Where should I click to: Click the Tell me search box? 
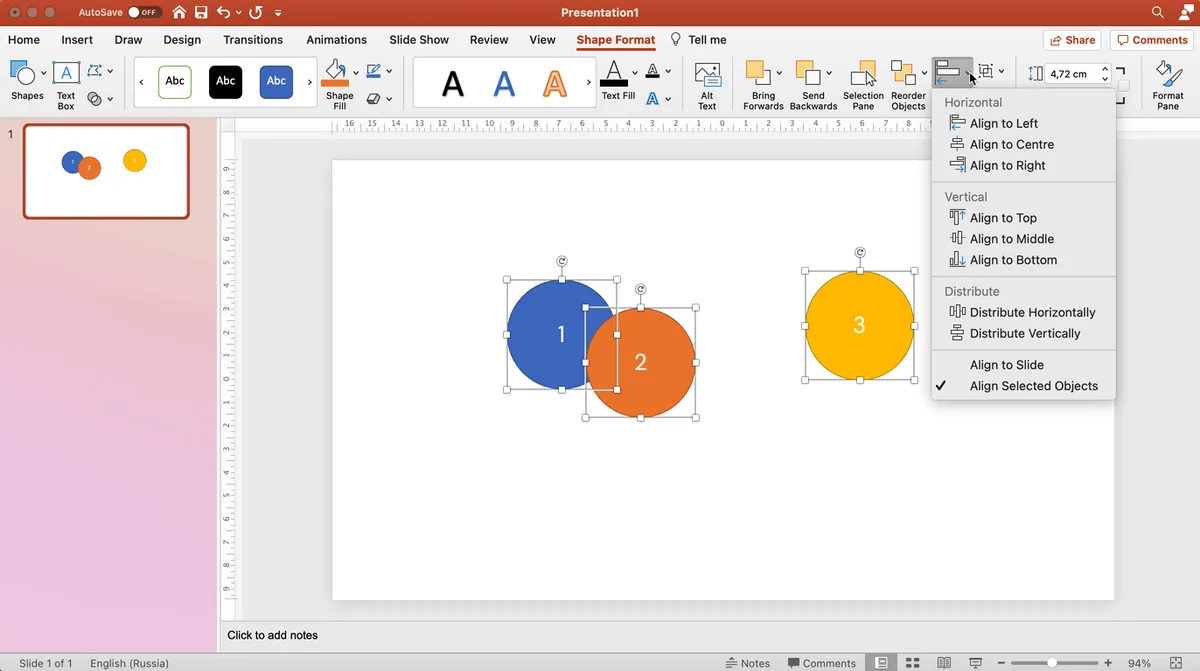coord(699,40)
